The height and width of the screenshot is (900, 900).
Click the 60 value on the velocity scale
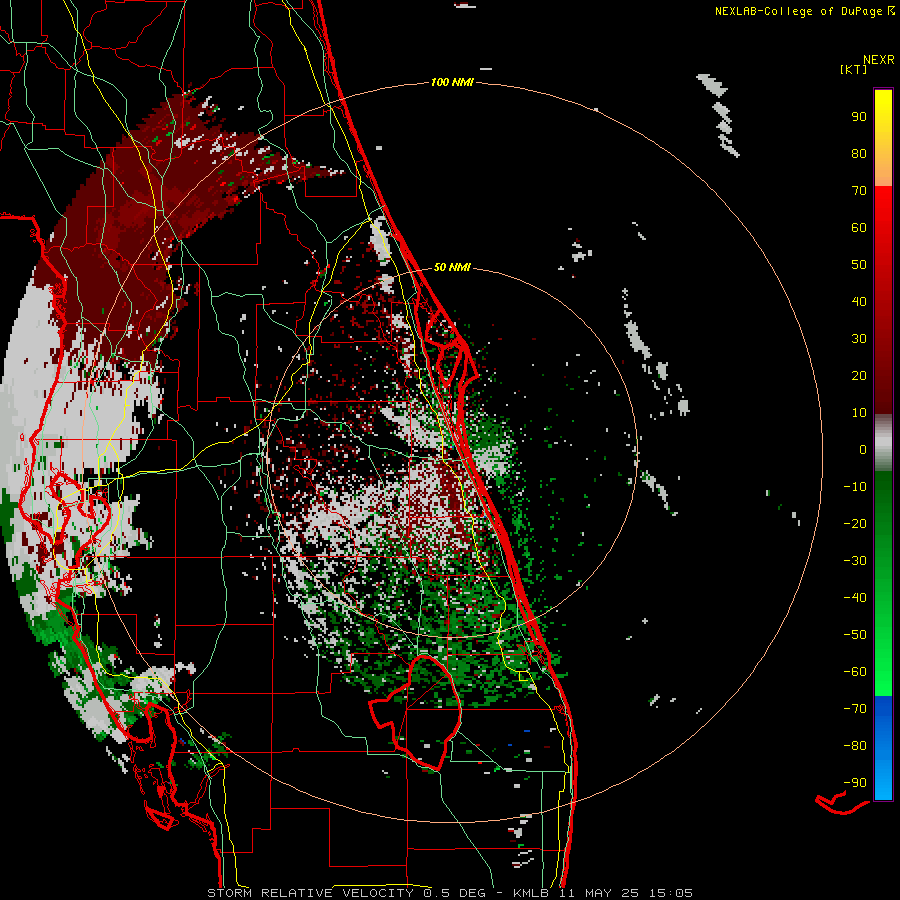(859, 227)
